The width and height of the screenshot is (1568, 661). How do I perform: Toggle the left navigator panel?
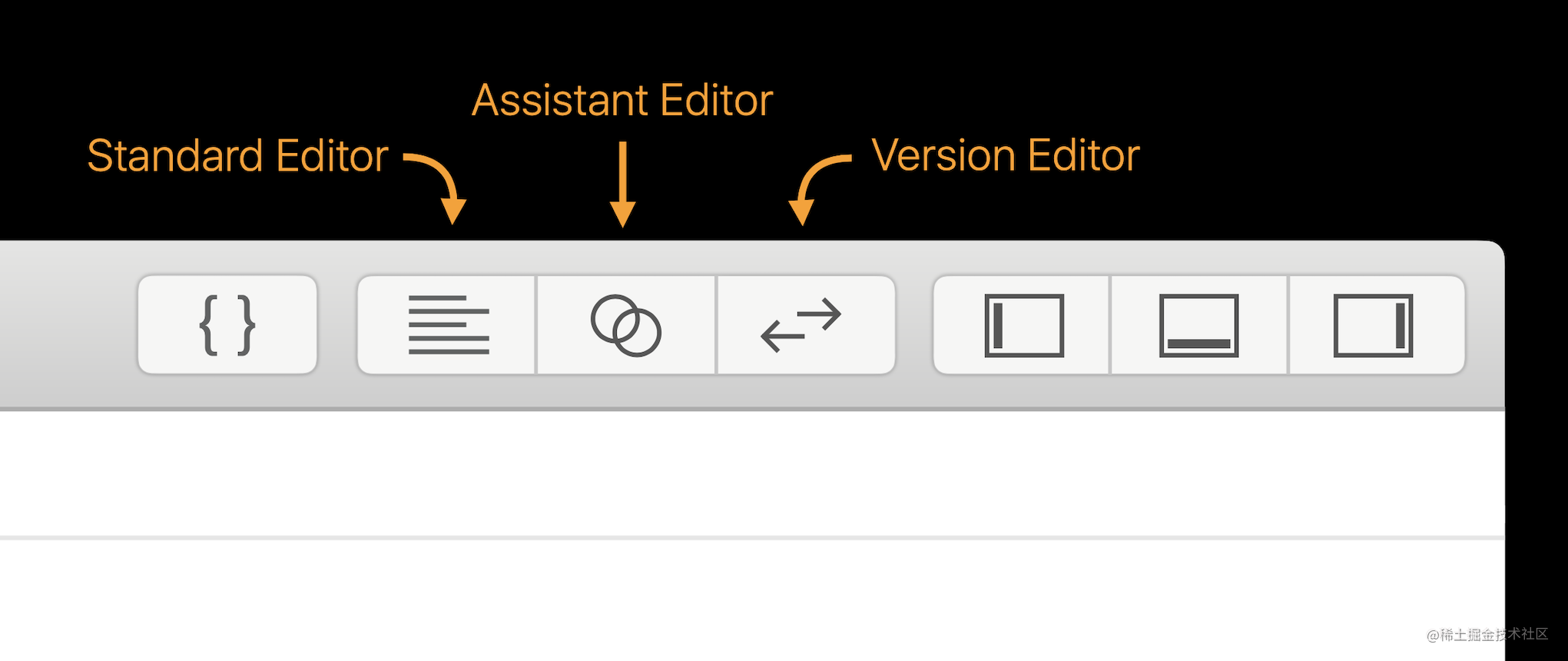[1022, 325]
